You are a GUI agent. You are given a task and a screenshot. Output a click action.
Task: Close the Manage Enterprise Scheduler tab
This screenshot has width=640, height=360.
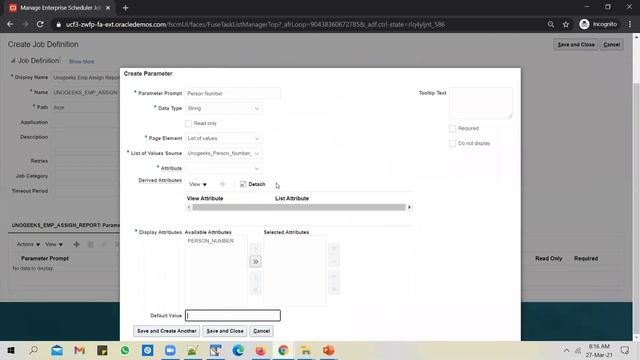108,8
